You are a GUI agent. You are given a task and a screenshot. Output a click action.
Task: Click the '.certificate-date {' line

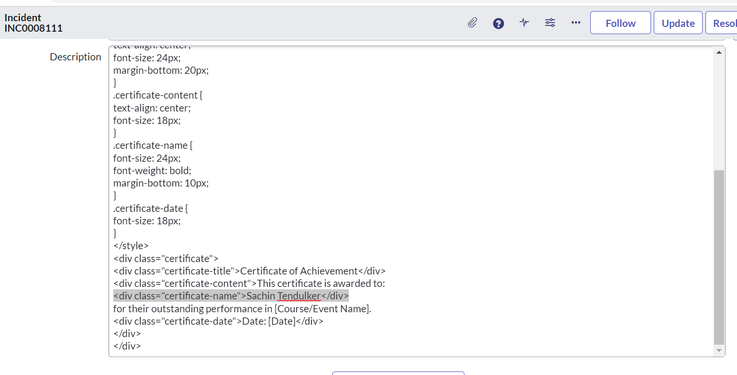150,208
